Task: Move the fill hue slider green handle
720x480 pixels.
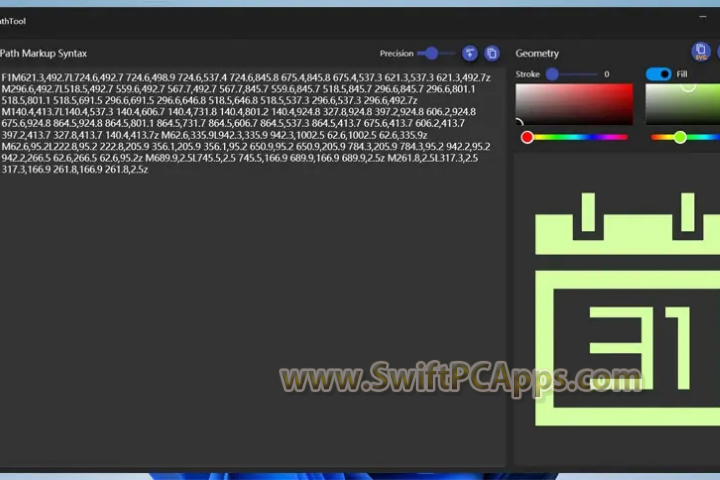Action: coord(680,137)
